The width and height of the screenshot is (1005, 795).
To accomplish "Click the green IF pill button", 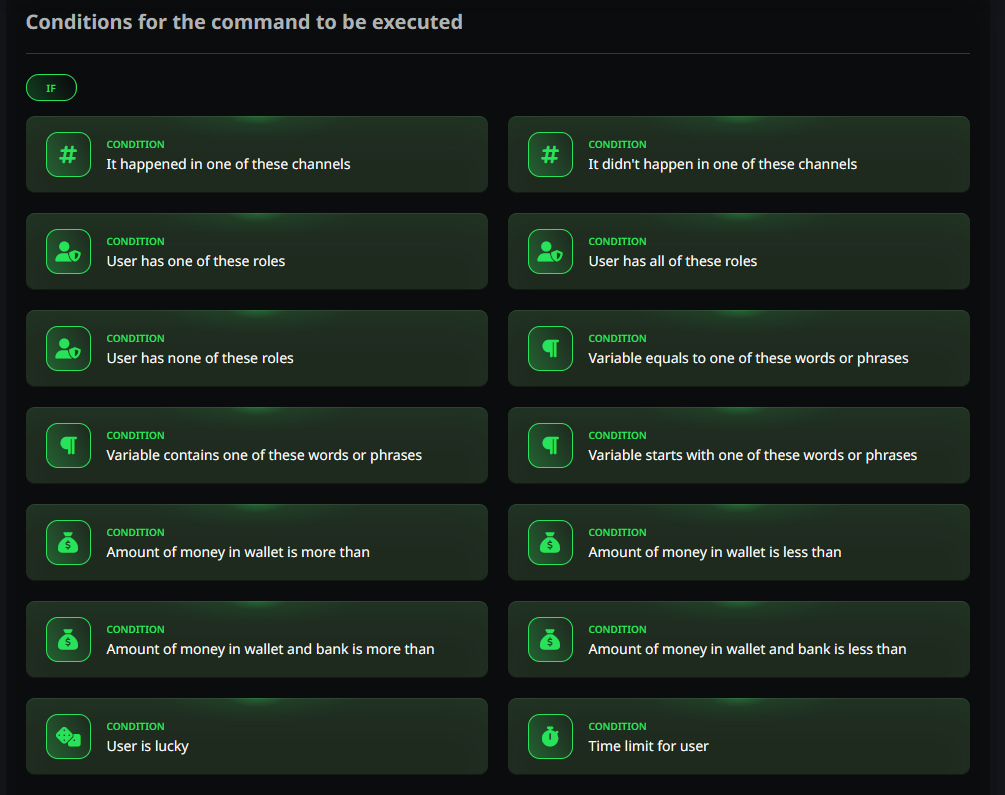I will tap(51, 88).
